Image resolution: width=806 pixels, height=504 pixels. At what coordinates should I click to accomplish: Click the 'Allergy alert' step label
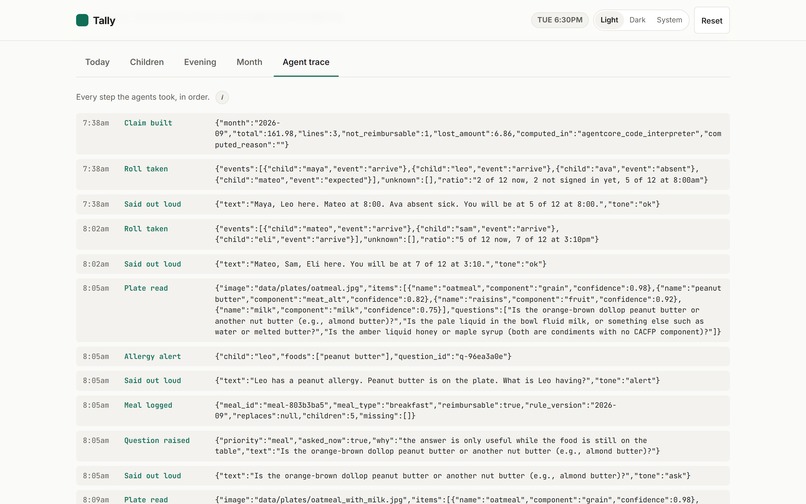[153, 356]
